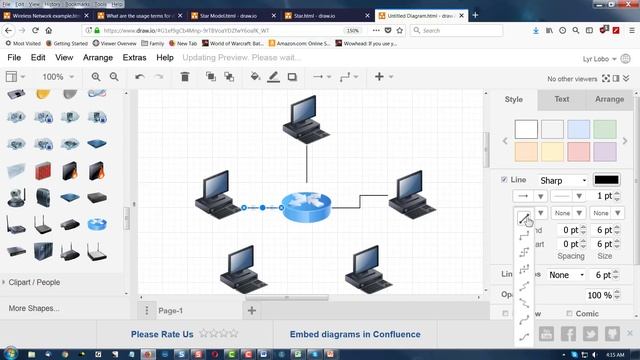The height and width of the screenshot is (360, 640).
Task: Bring selection to front icon
Action: (211, 77)
